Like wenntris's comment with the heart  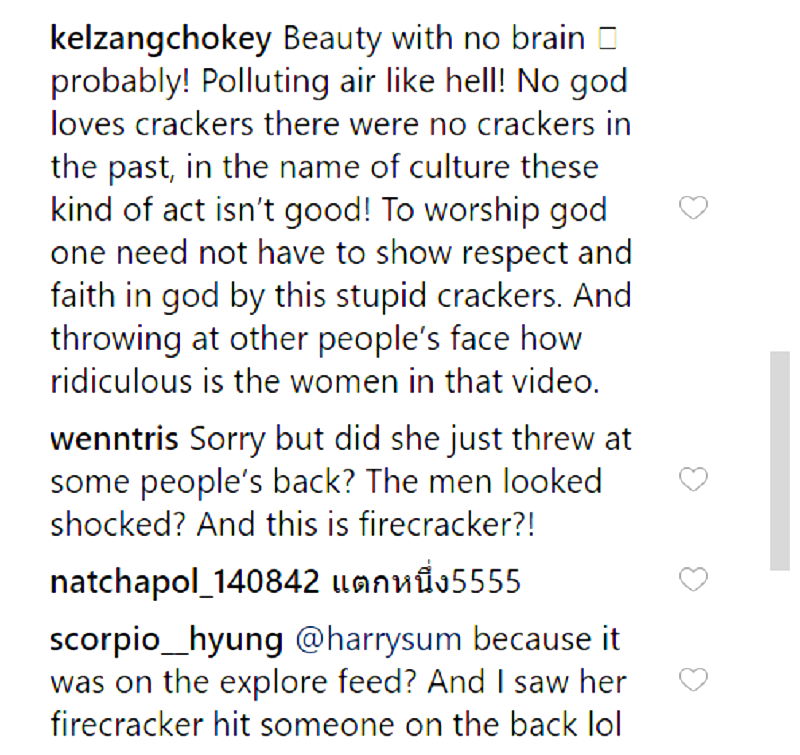(x=693, y=481)
